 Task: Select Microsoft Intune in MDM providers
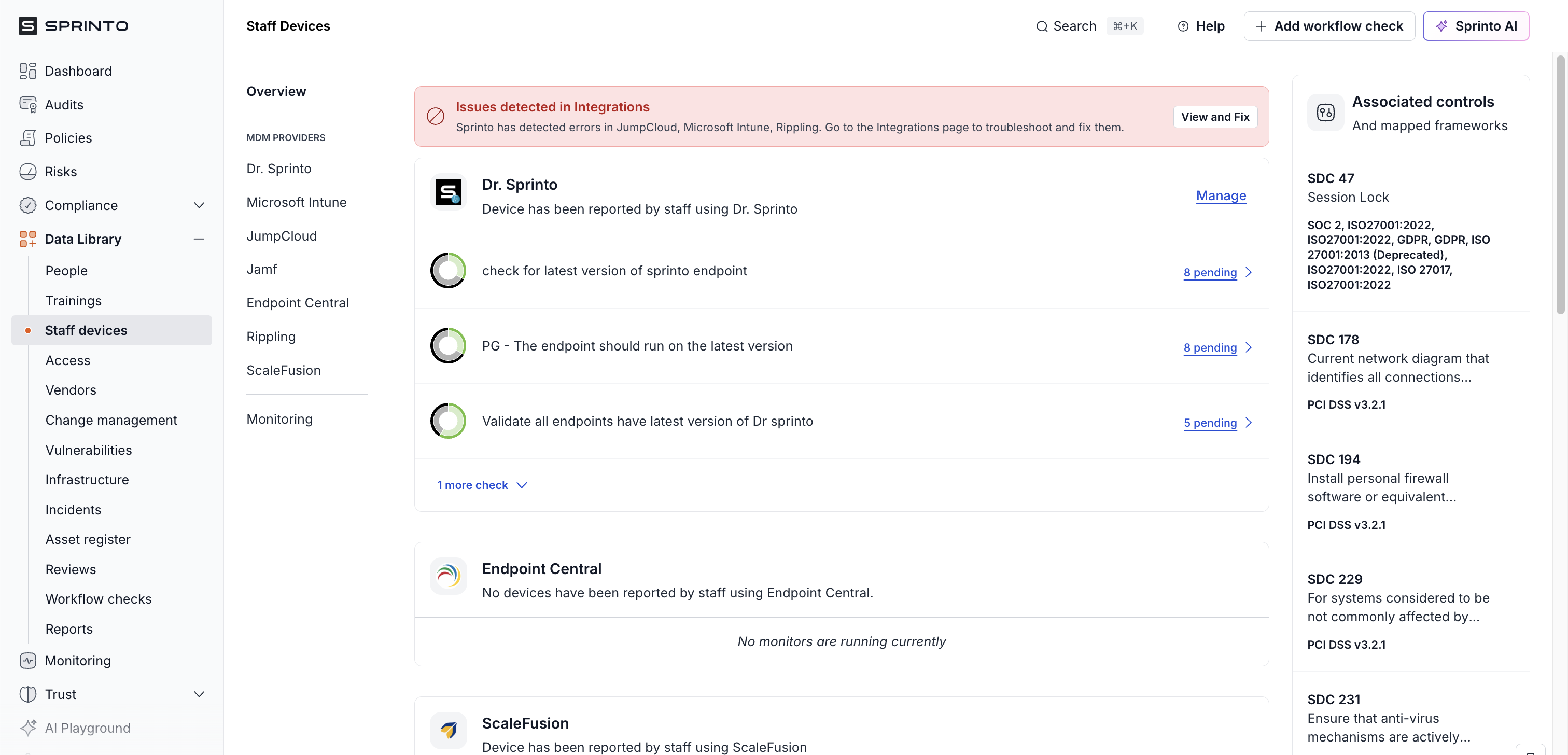coord(297,202)
